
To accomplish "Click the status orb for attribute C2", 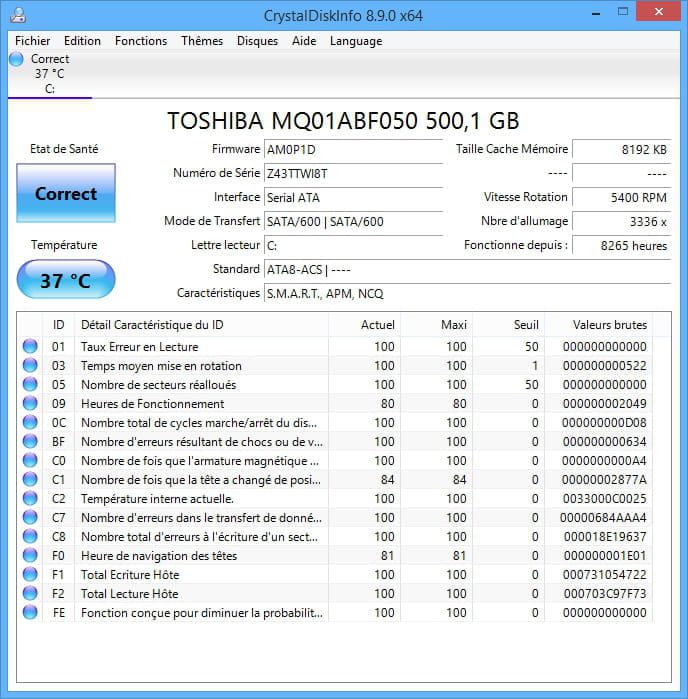I will pos(30,498).
